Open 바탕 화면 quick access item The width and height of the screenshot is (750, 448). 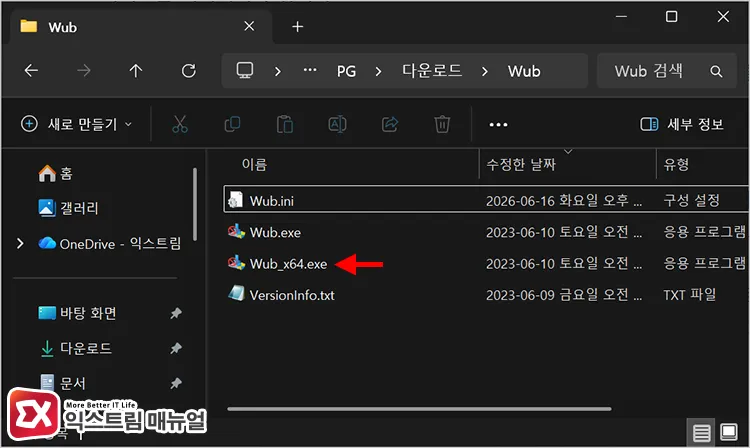(x=77, y=313)
